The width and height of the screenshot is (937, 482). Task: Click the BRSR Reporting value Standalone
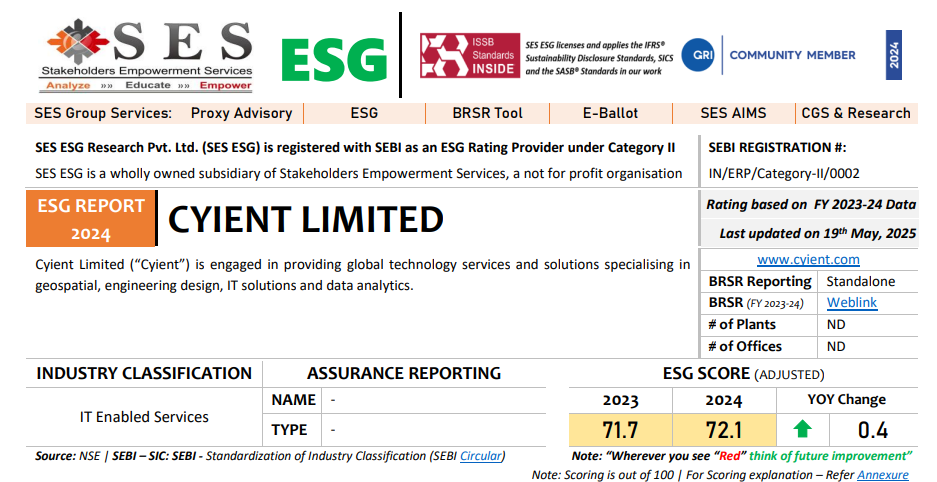click(861, 281)
